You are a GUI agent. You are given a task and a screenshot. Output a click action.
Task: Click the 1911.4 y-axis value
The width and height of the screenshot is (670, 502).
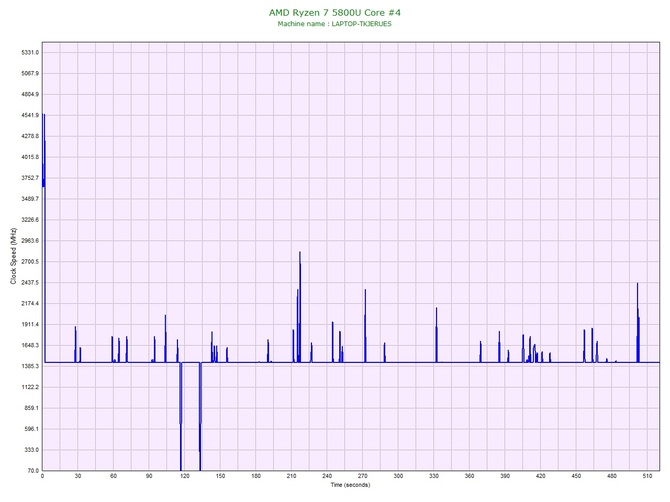[x=30, y=325]
